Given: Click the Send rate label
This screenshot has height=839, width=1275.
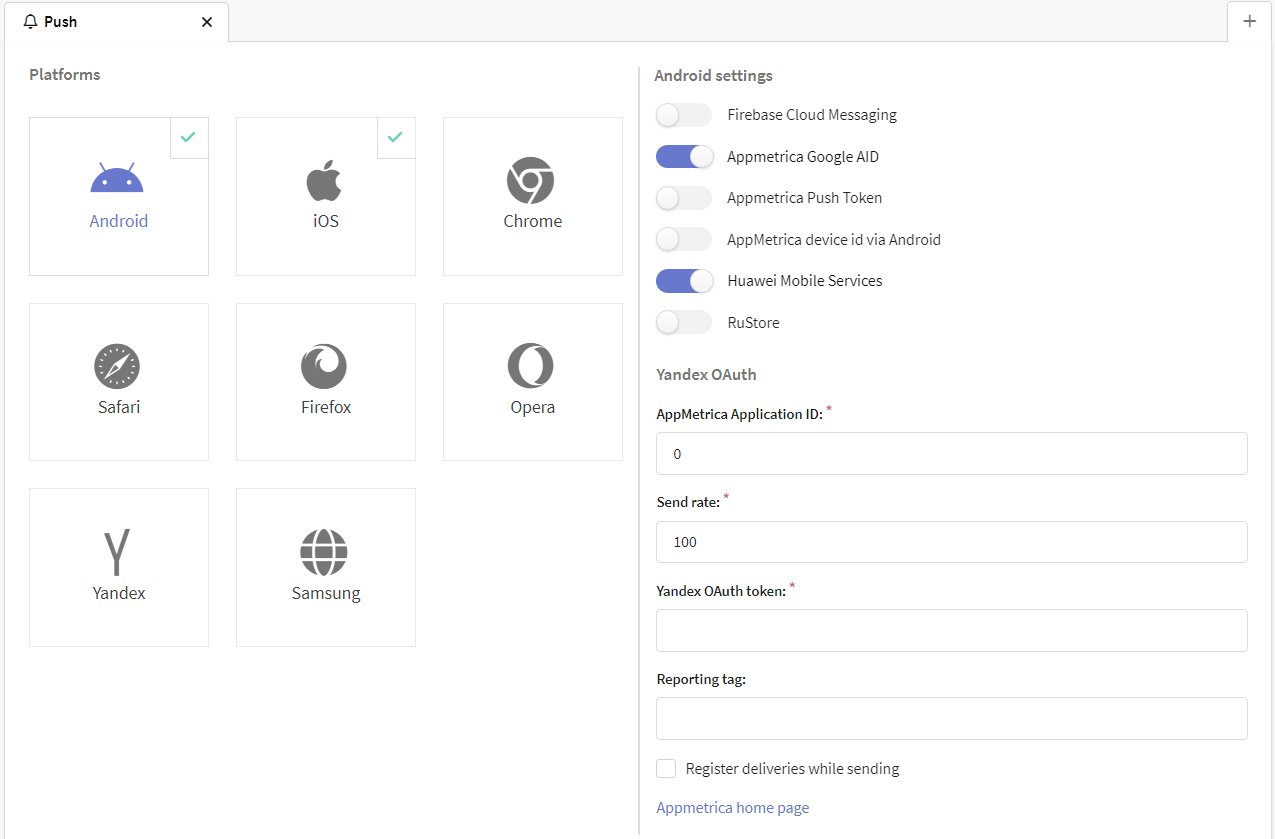Looking at the screenshot, I should click(x=688, y=502).
